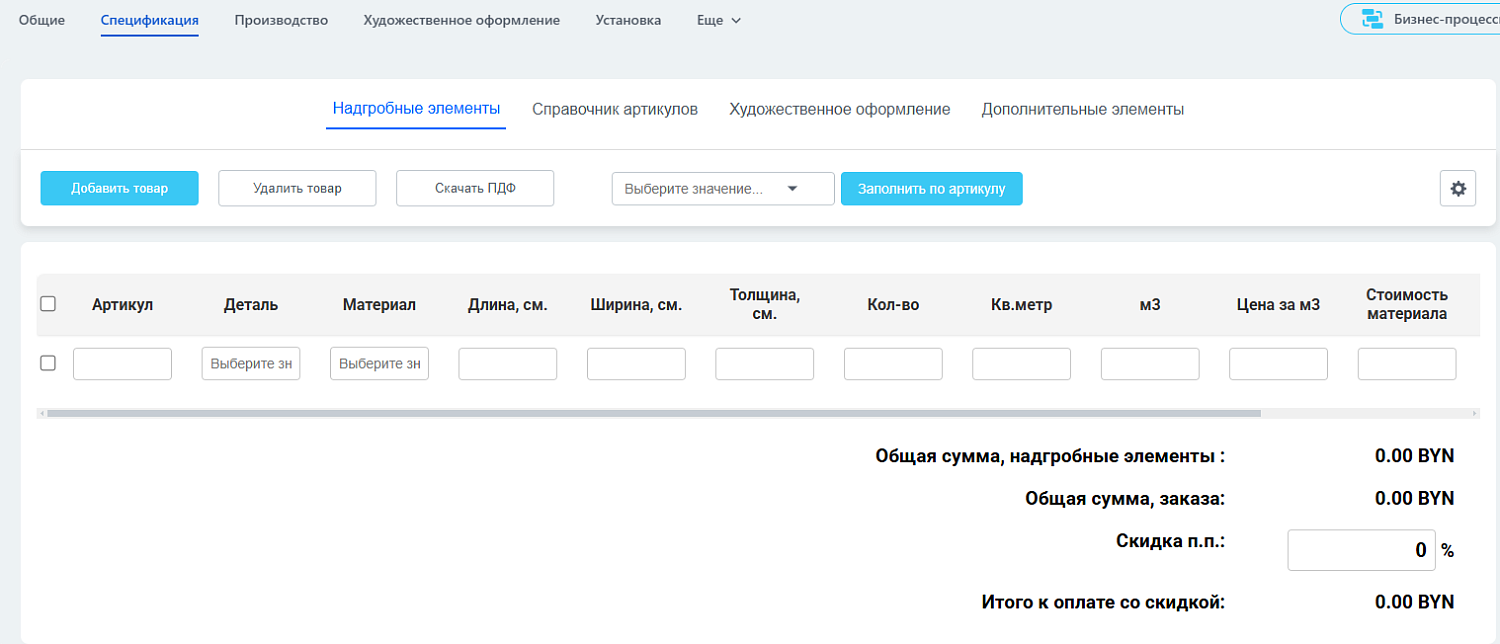Switch to the Установка tab
Screen dimensions: 1500x644
(627, 19)
